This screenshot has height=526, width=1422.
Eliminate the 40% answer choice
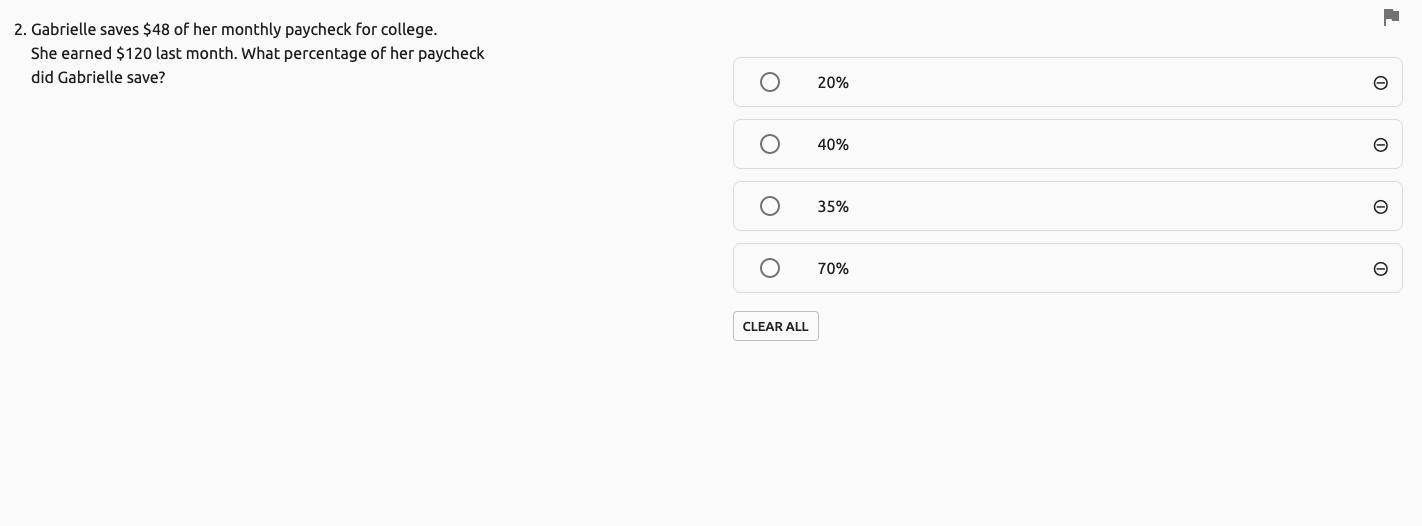[1380, 145]
